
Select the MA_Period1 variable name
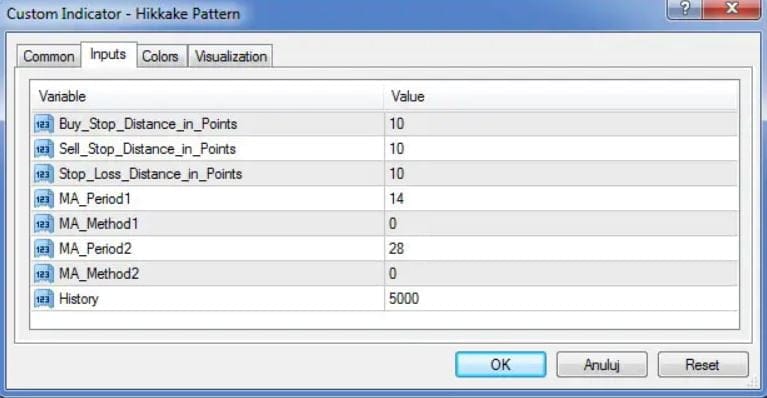click(x=95, y=199)
